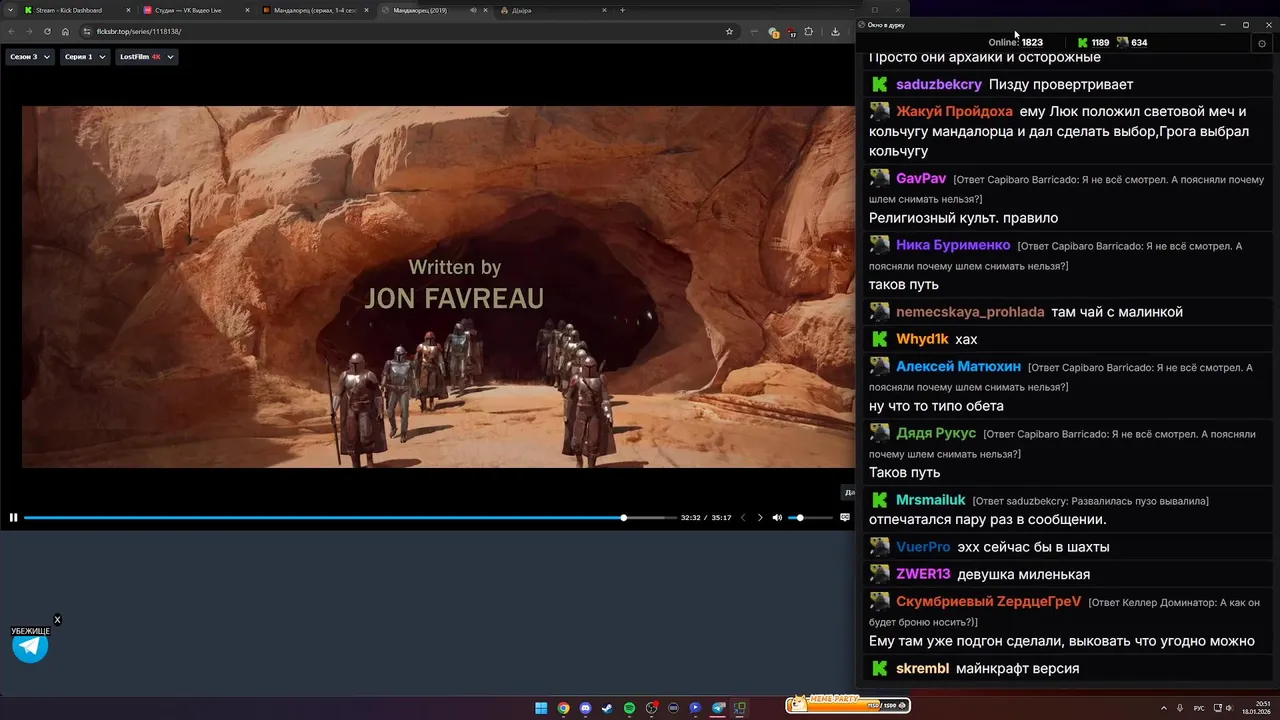The image size is (1280, 720).
Task: Click username Скумбриевый ZердцеГреV in chat
Action: coord(989,601)
